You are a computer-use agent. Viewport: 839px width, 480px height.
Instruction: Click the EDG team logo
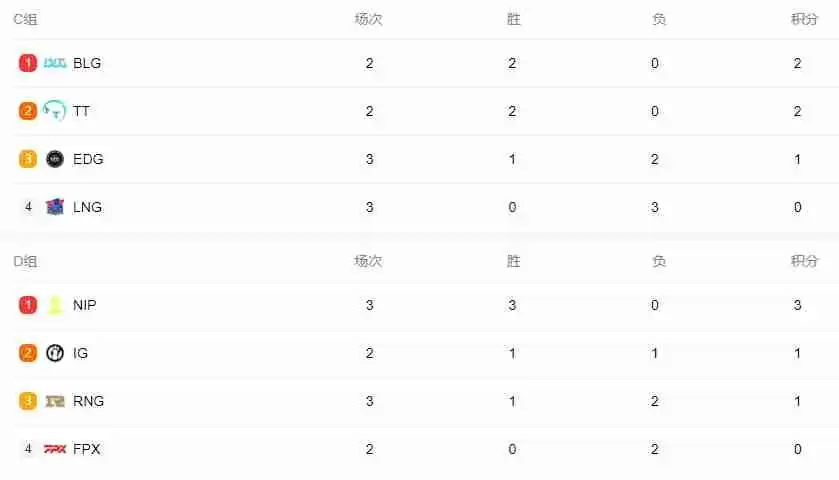(55, 159)
